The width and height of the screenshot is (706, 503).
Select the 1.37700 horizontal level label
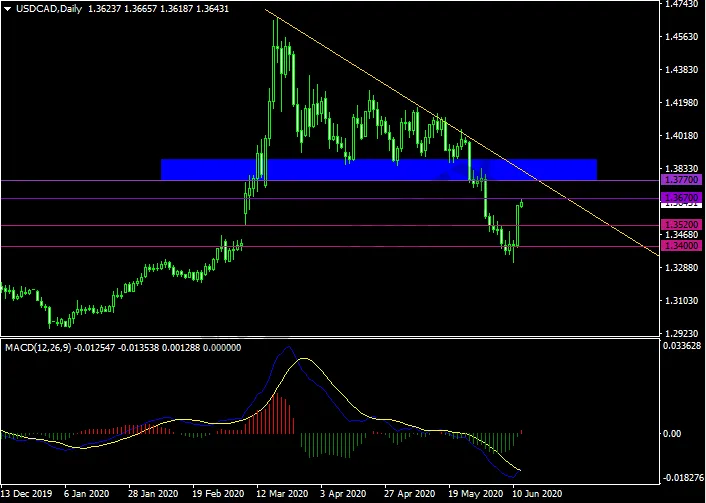tap(682, 180)
